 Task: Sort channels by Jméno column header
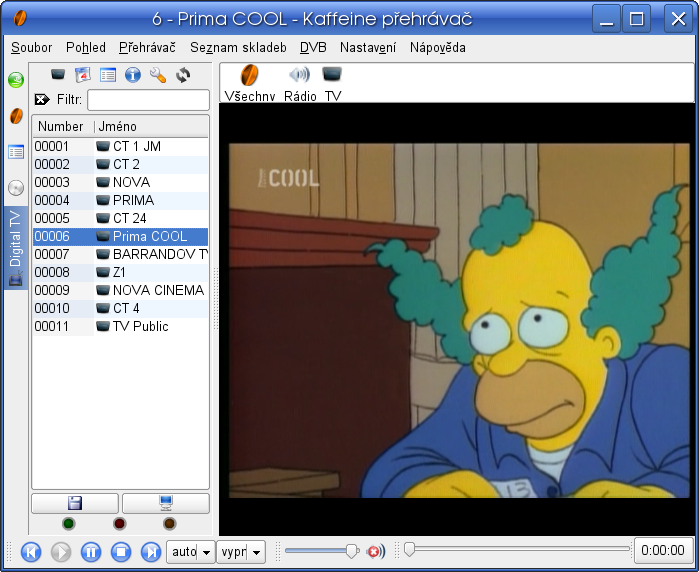click(x=151, y=127)
